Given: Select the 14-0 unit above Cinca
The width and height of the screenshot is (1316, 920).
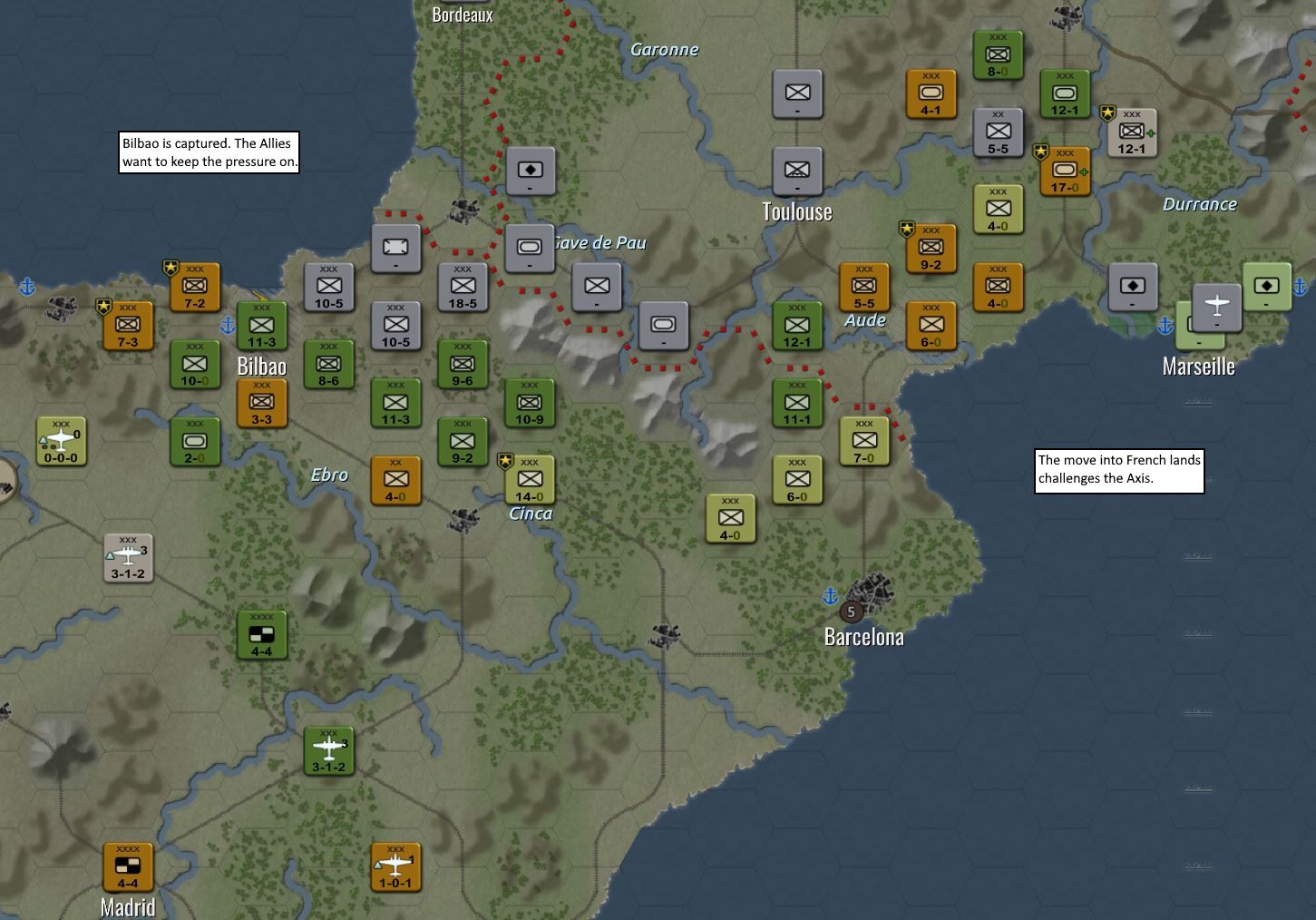Looking at the screenshot, I should coord(530,480).
